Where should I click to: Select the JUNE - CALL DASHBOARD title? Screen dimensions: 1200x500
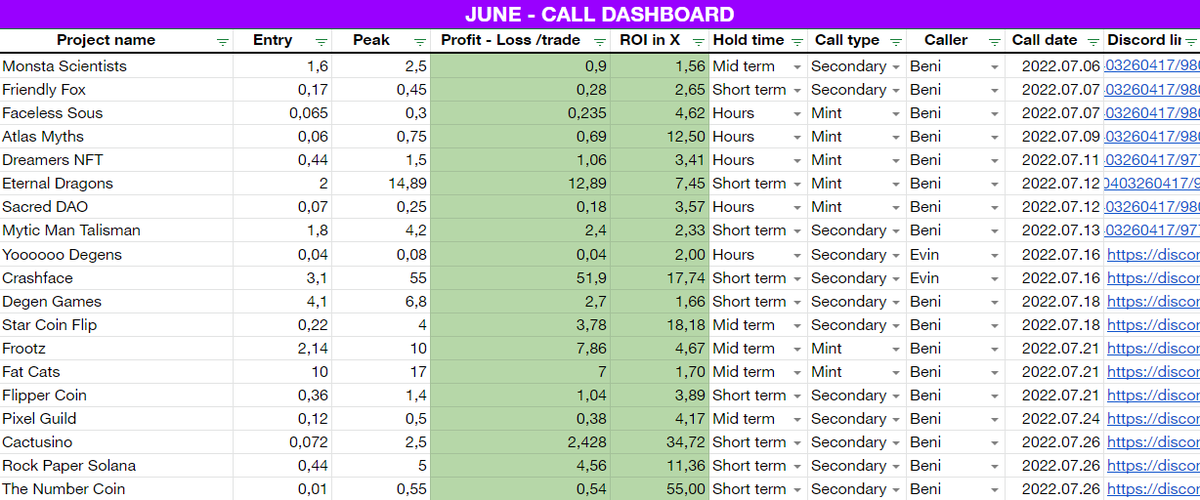click(x=600, y=14)
